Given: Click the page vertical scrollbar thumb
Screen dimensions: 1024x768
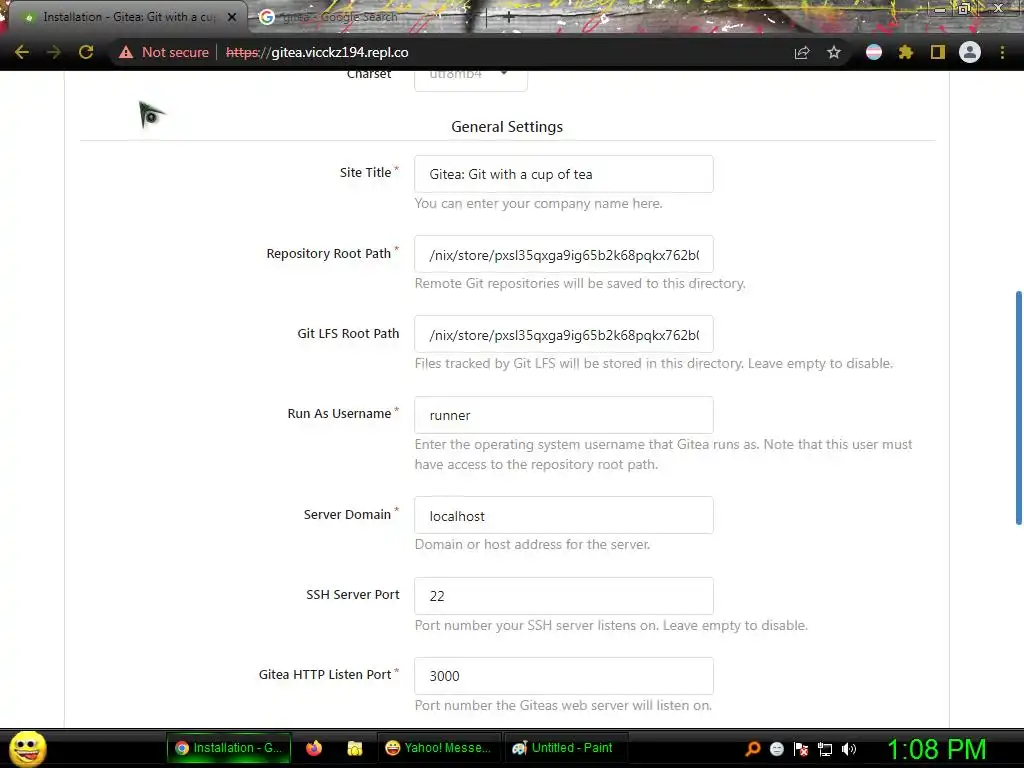Looking at the screenshot, I should [x=1018, y=408].
